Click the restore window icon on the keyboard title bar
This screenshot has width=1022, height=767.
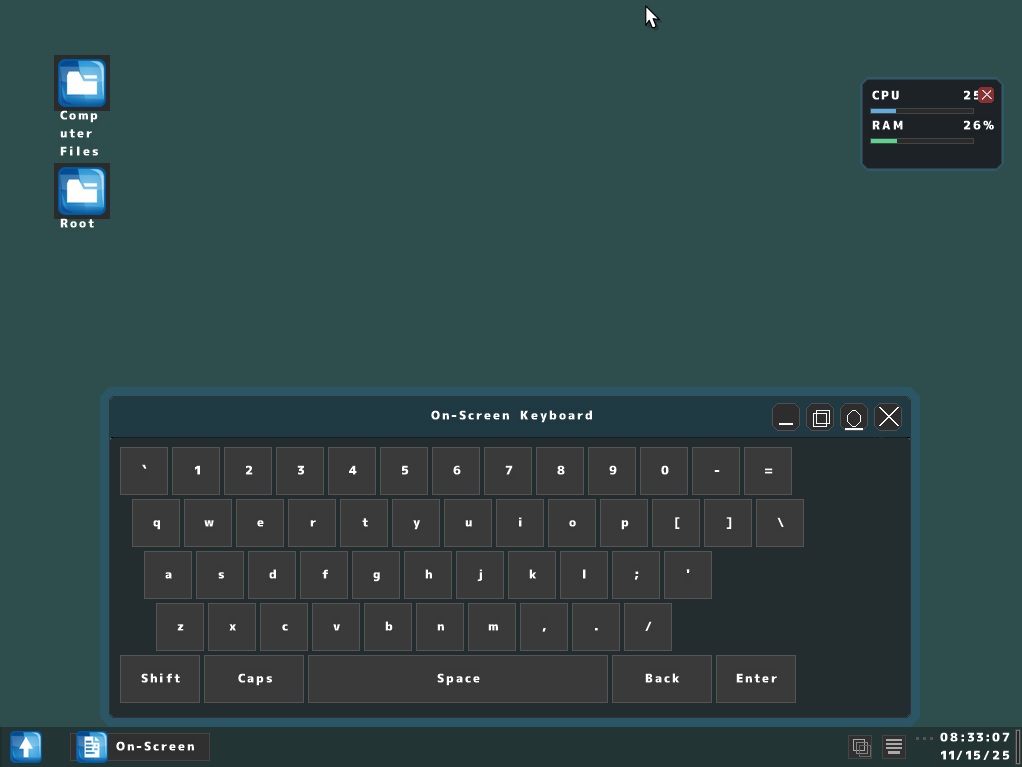click(820, 417)
